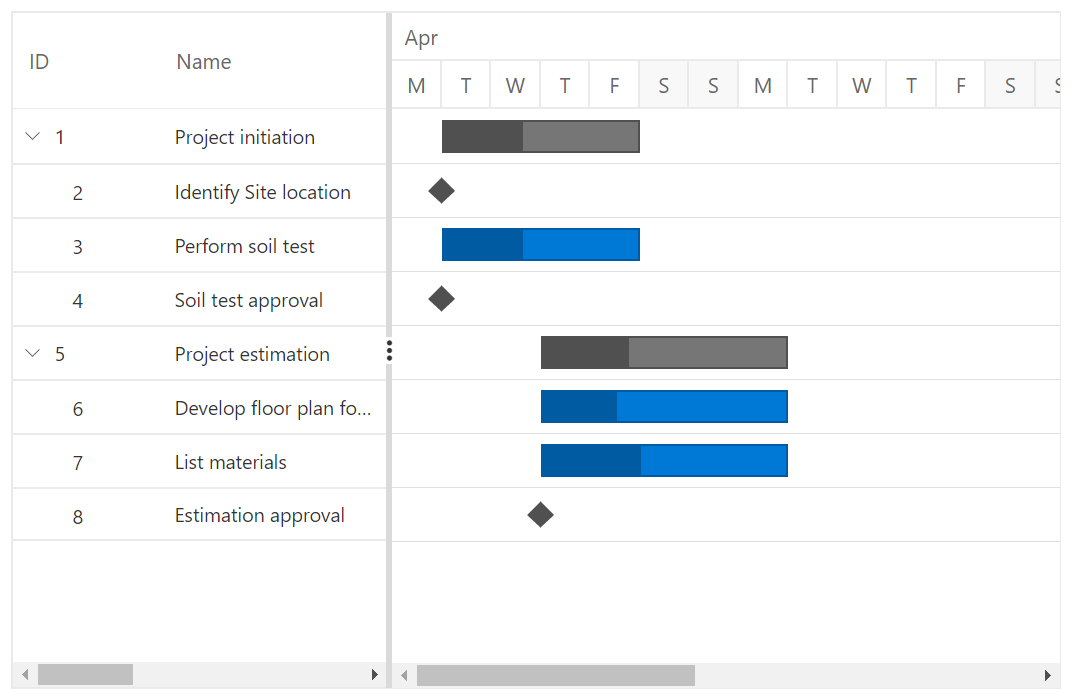
Task: Click the Apr month header in timeline
Action: click(x=420, y=37)
